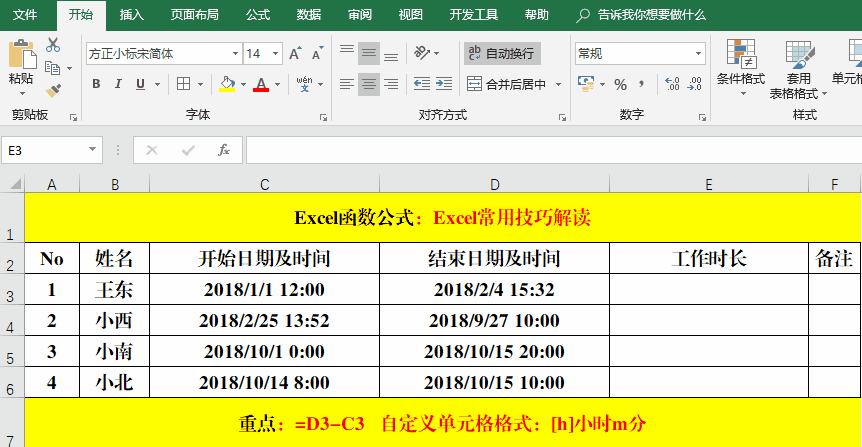
Task: Apply comma style number format
Action: (642, 84)
